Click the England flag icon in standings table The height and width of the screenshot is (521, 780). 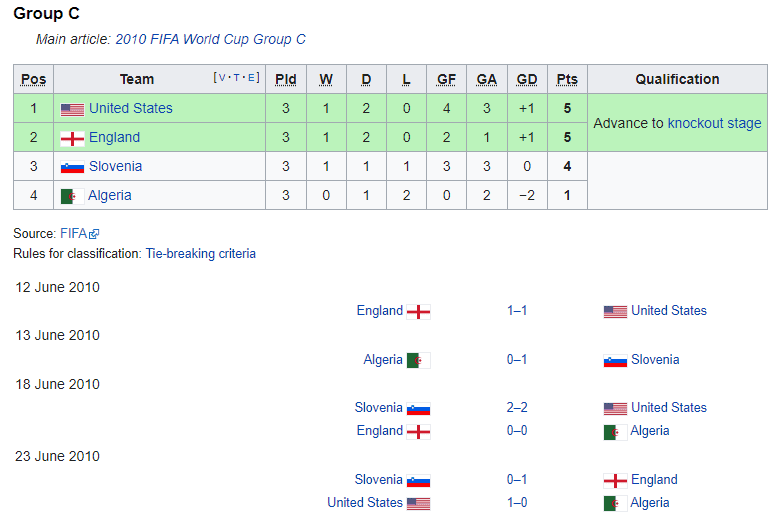tap(72, 138)
